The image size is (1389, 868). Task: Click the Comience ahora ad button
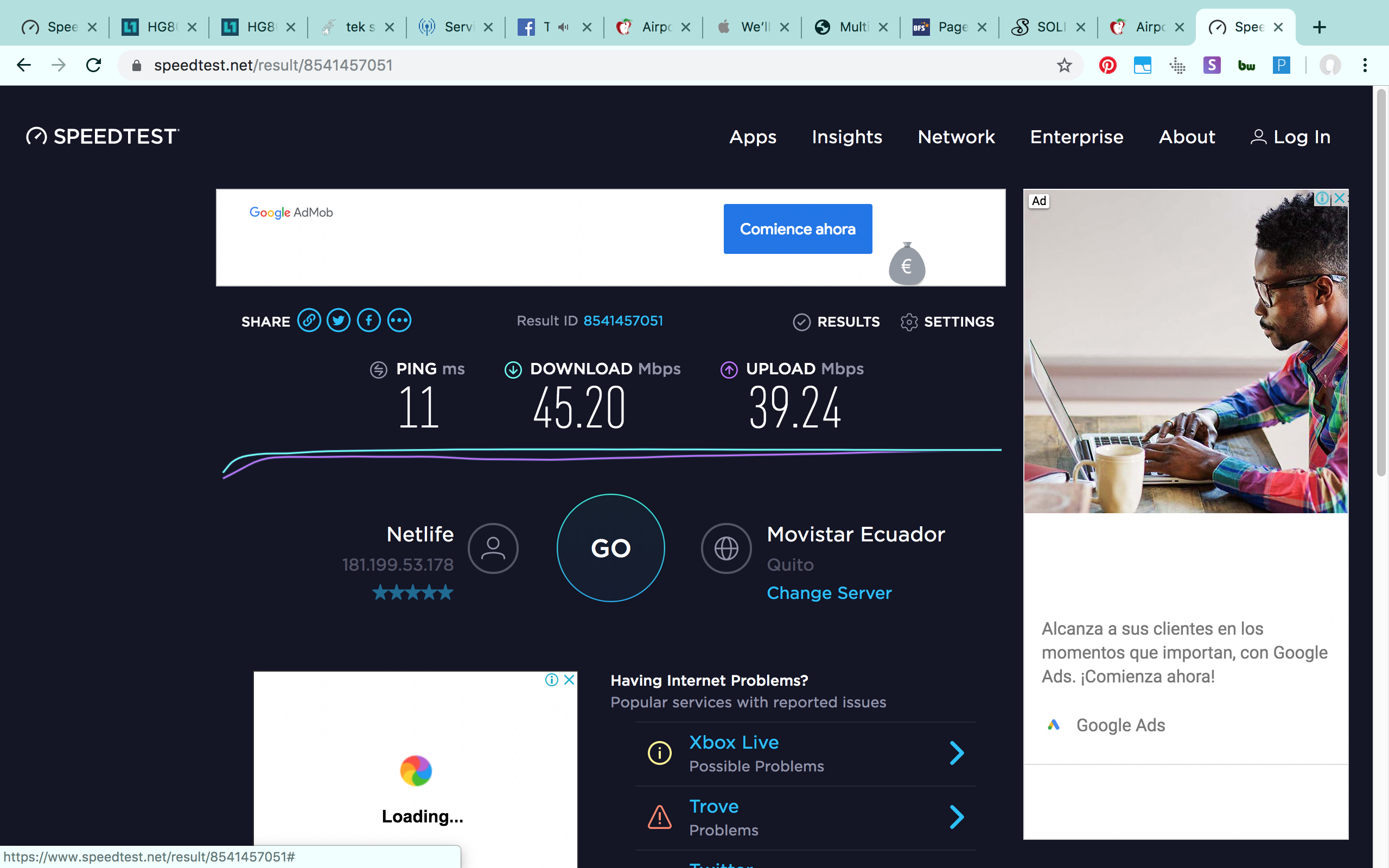click(x=797, y=229)
